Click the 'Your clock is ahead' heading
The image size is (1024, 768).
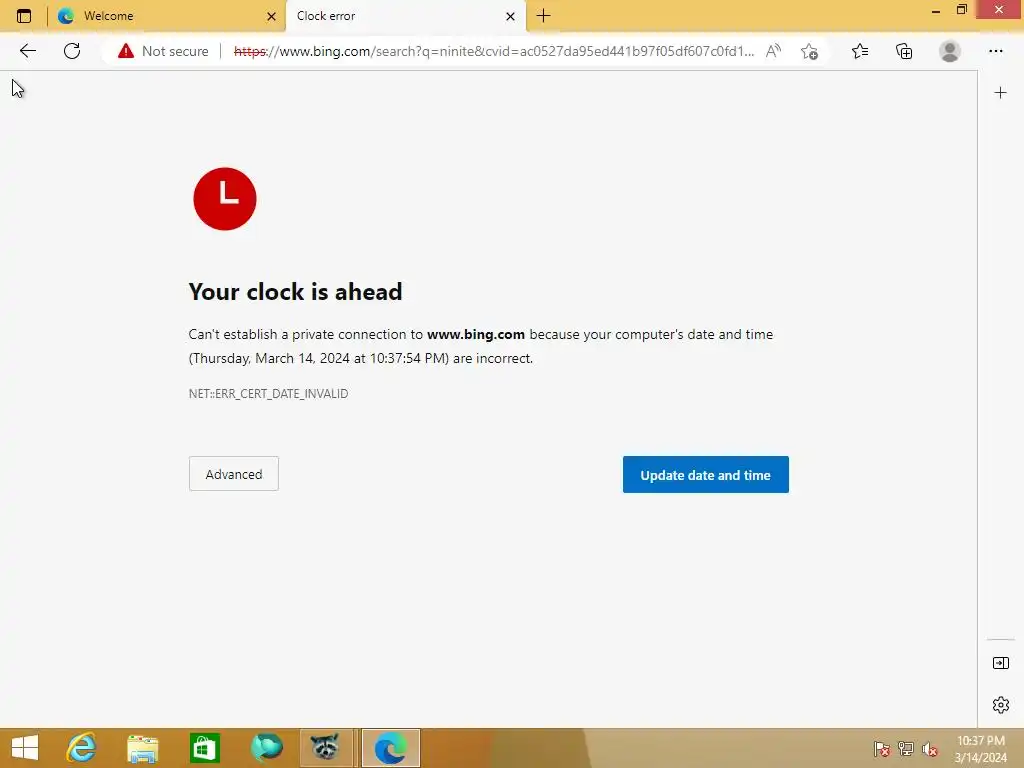coord(295,291)
